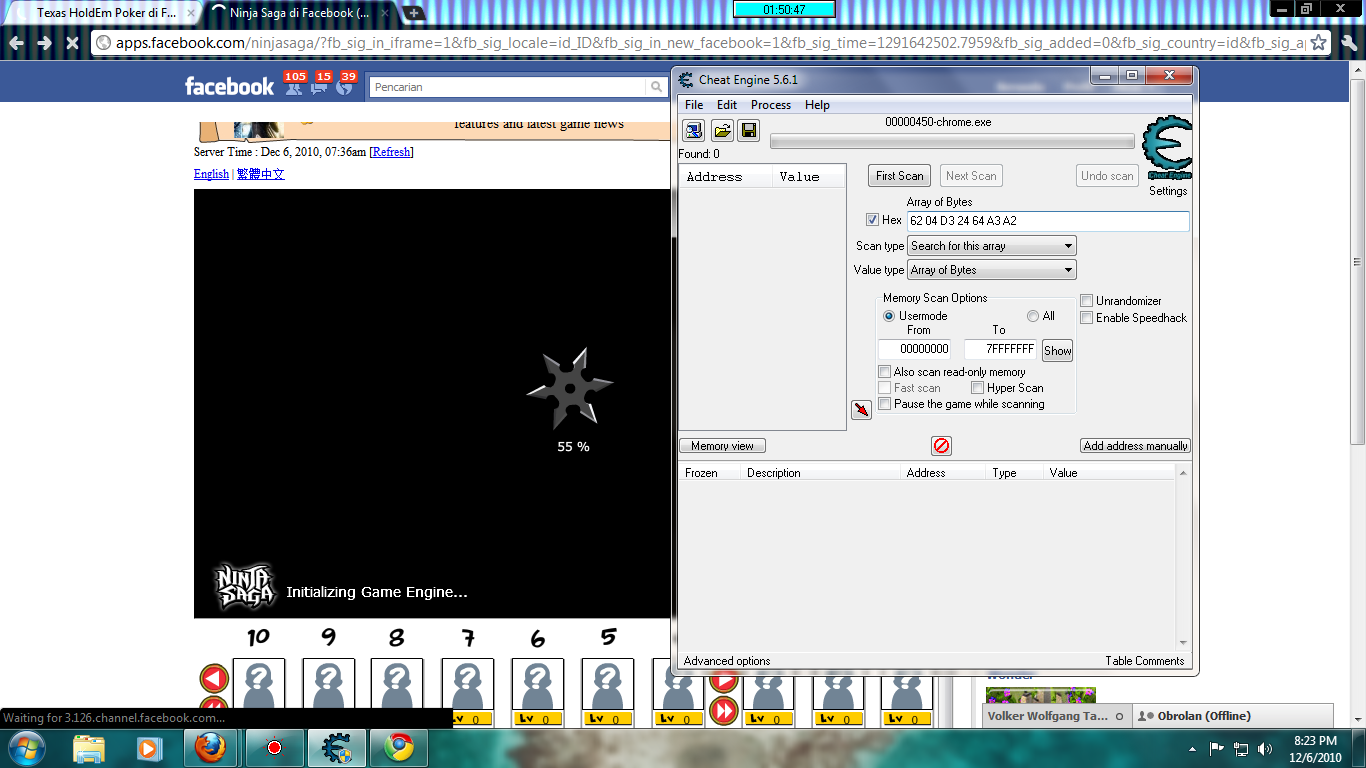
Task: Select the English language link
Action: click(x=211, y=174)
